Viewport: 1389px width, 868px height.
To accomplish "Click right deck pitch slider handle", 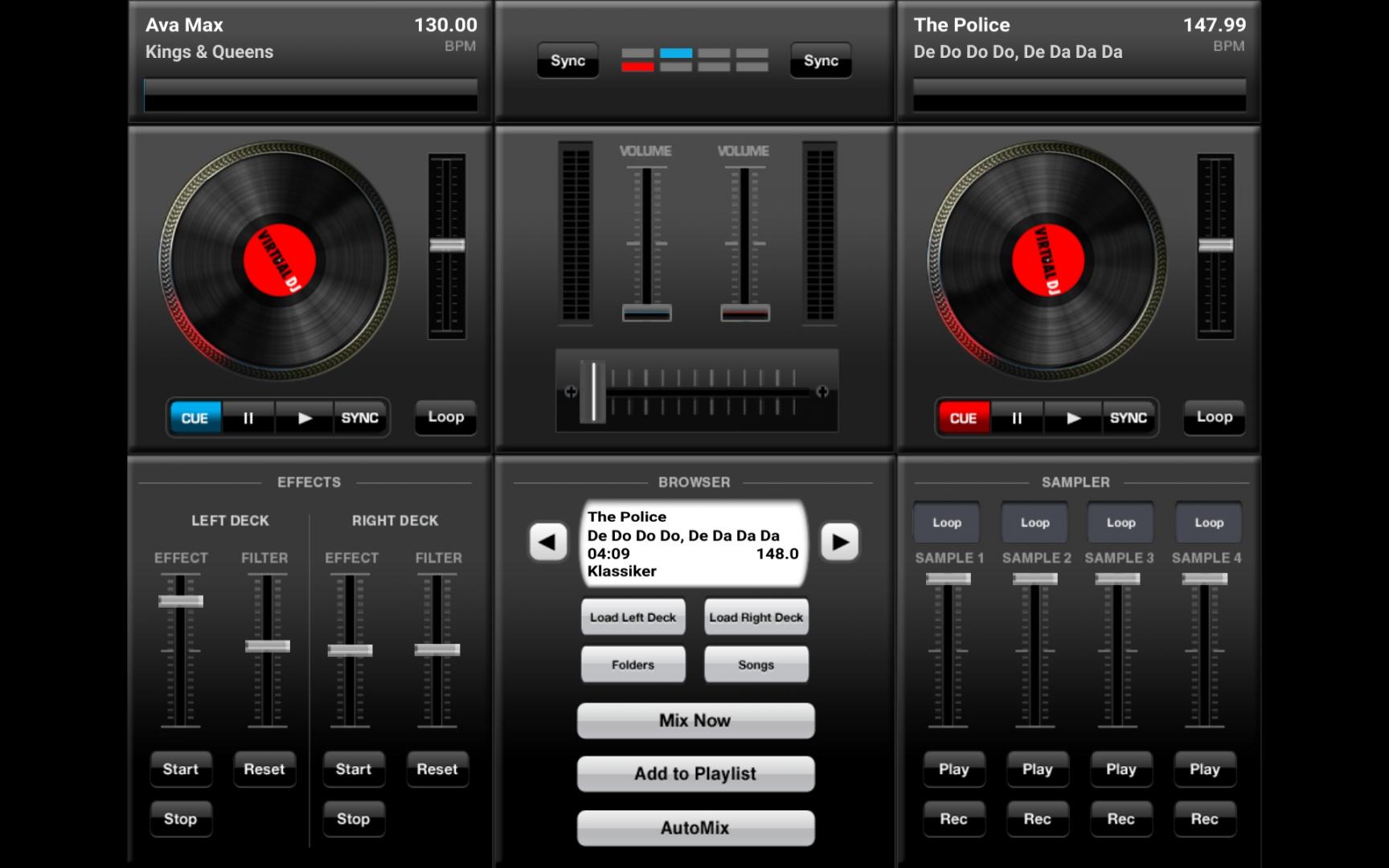I will [x=1215, y=246].
